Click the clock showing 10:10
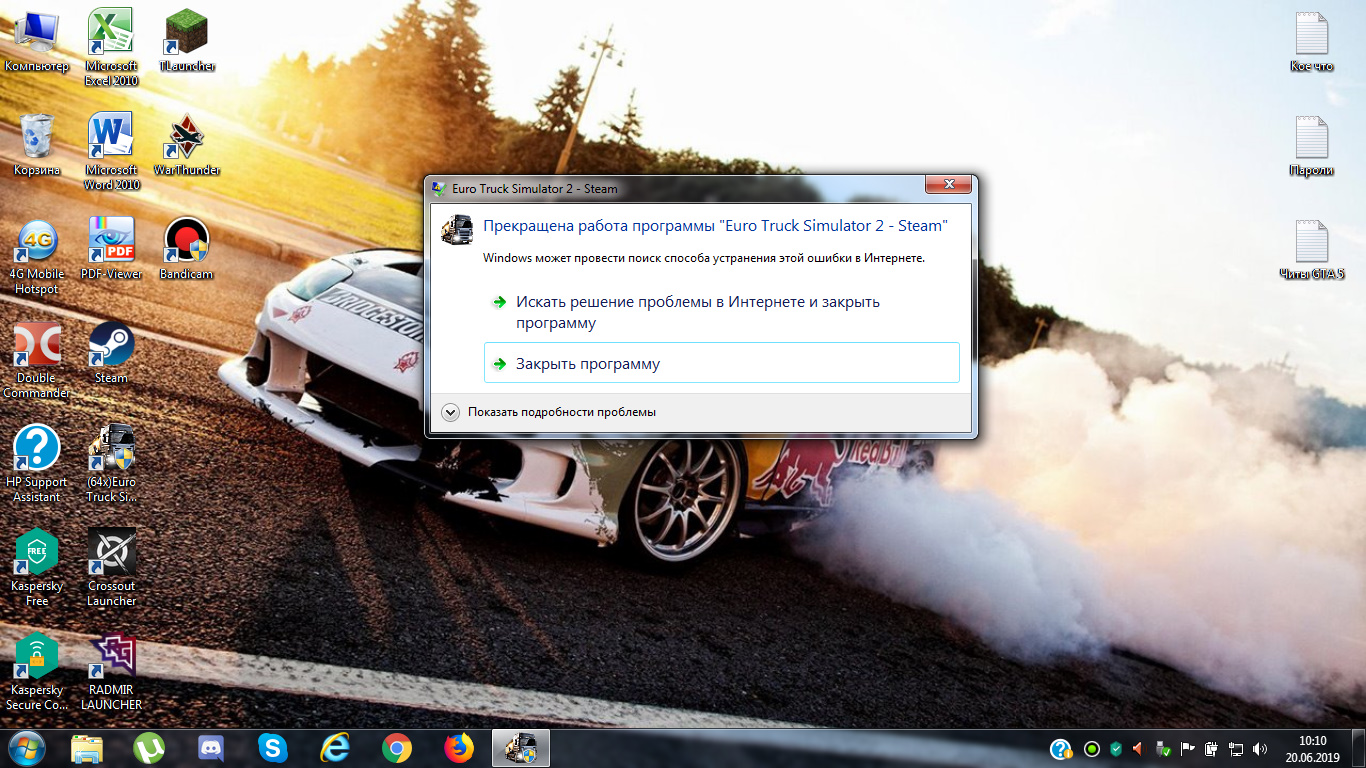 tap(1312, 749)
